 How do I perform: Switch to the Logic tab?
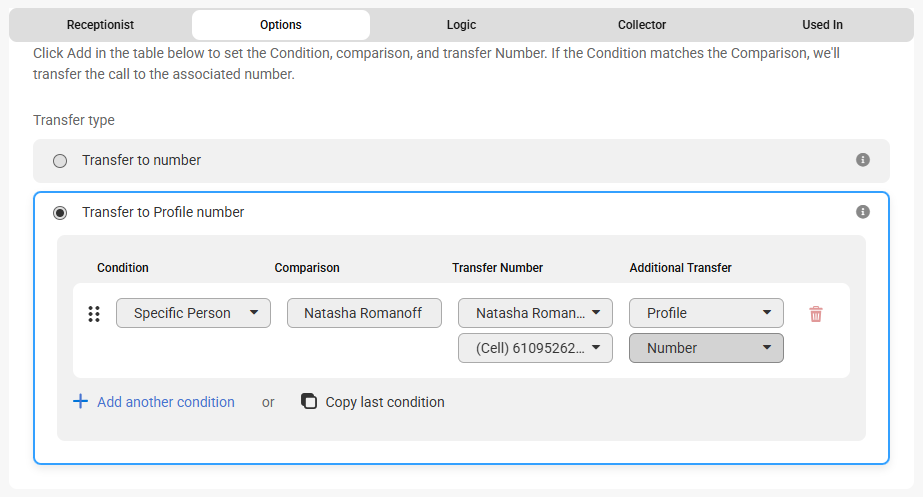click(461, 25)
